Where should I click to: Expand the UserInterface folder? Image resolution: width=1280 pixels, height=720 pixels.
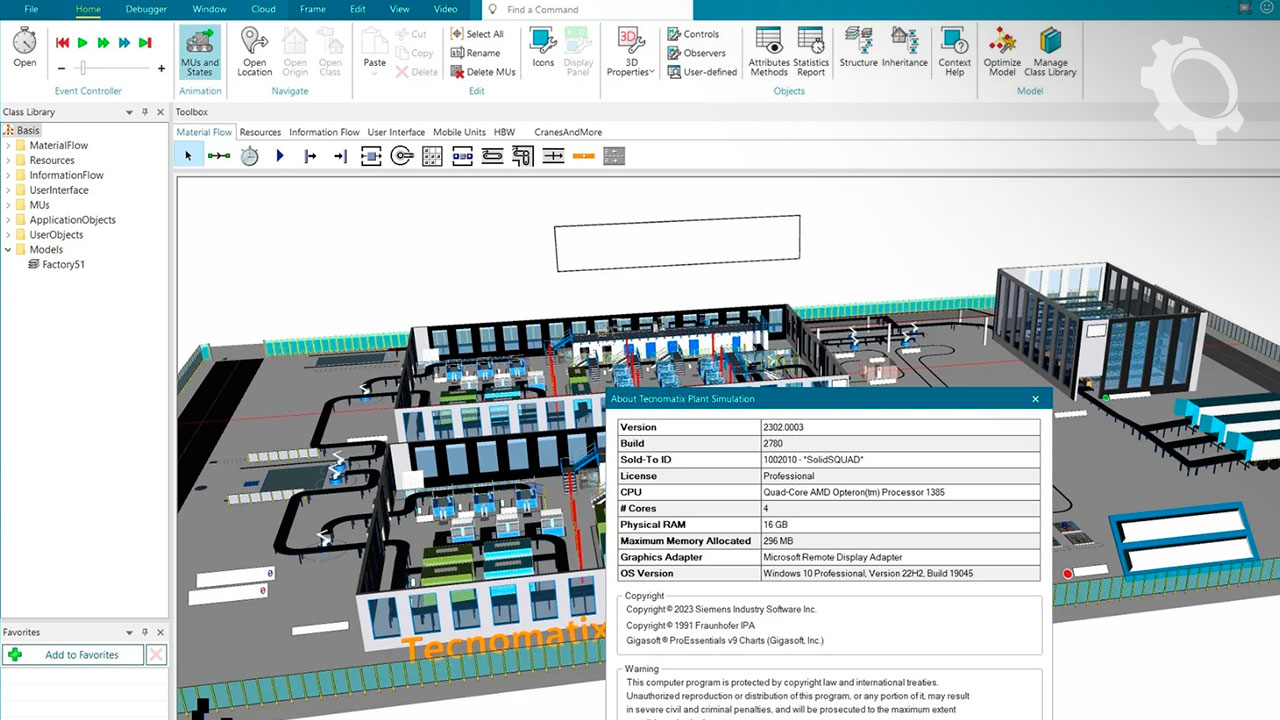[8, 191]
